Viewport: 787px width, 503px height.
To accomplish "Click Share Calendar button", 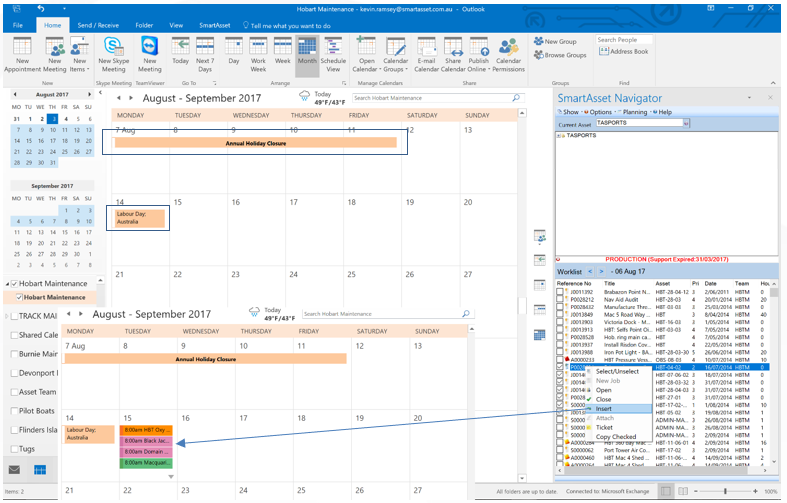I will click(x=453, y=55).
